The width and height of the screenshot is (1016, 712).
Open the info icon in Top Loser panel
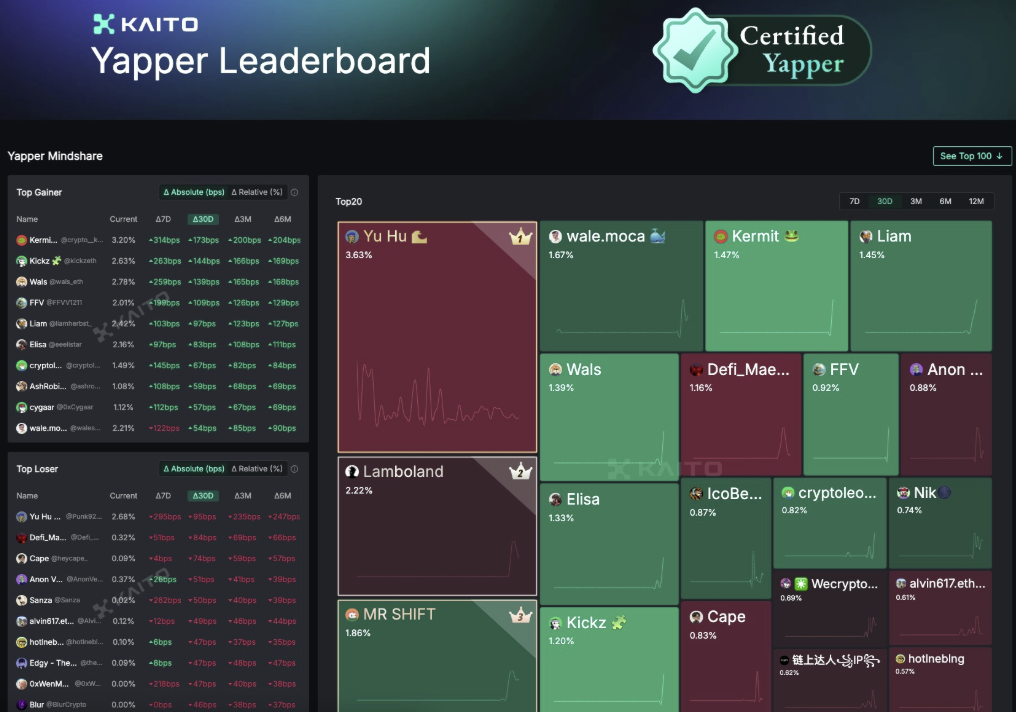(294, 469)
